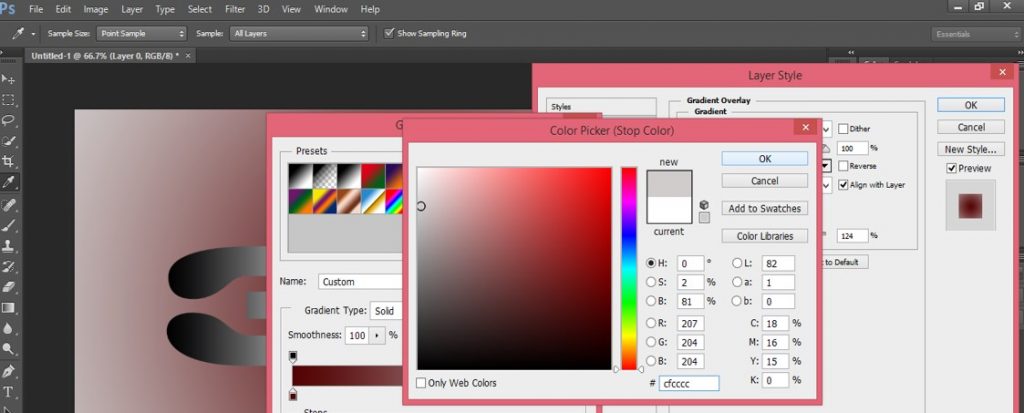This screenshot has width=1024, height=413.
Task: Close the Layer Style dialog
Action: click(x=1001, y=71)
